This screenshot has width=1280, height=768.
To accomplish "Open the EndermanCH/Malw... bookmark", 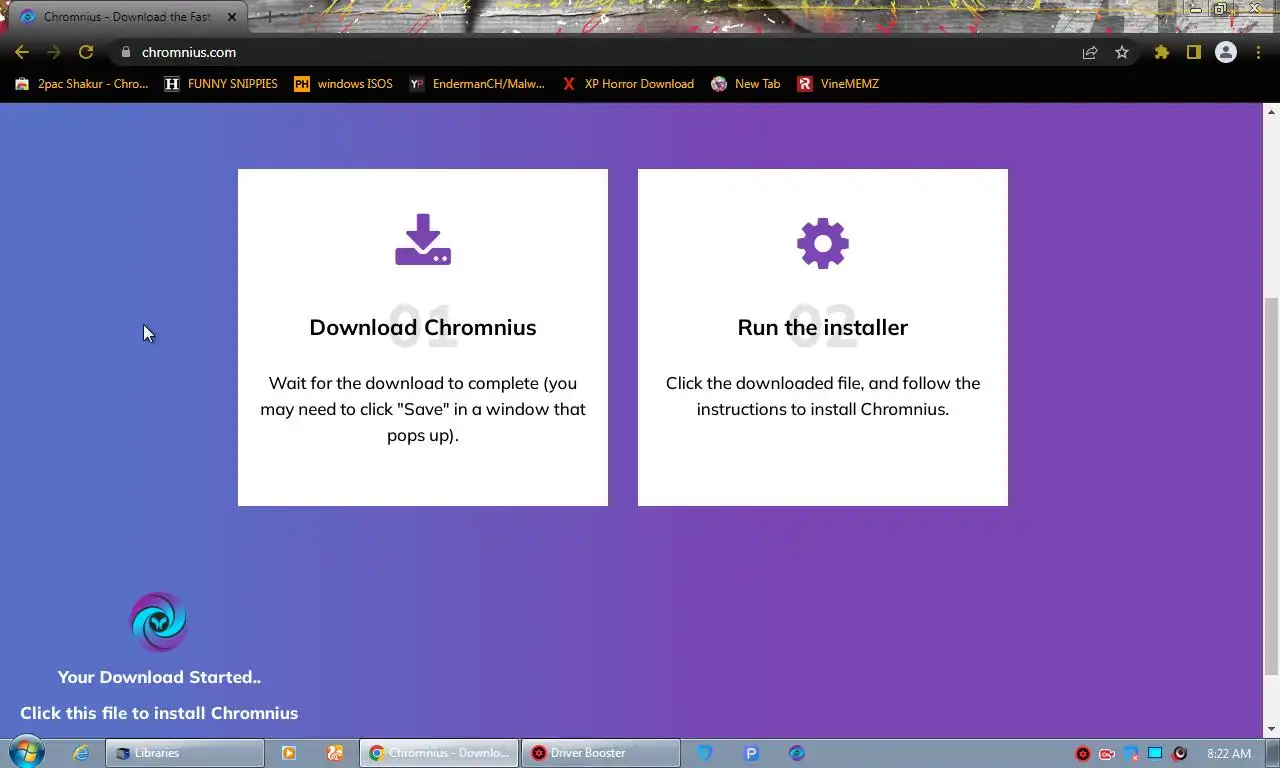I will (x=477, y=84).
